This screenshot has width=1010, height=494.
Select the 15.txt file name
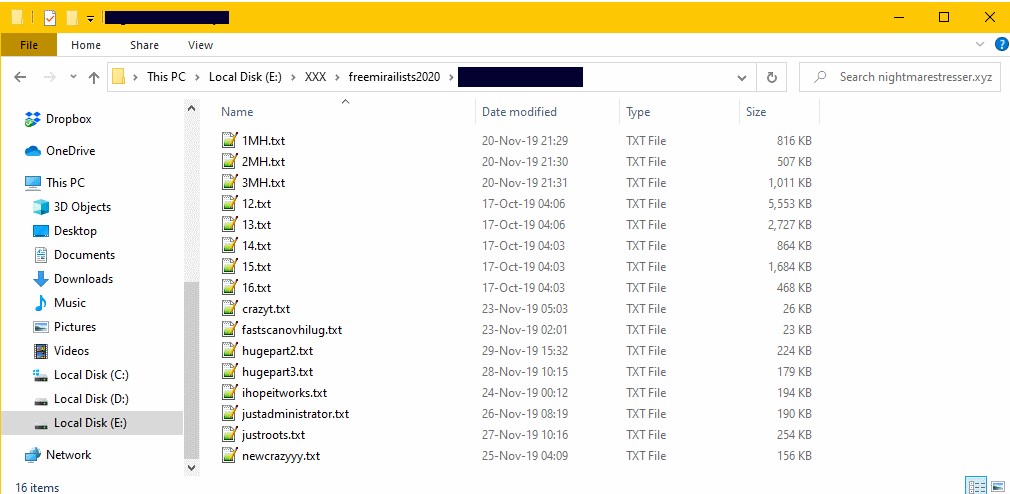tap(256, 267)
